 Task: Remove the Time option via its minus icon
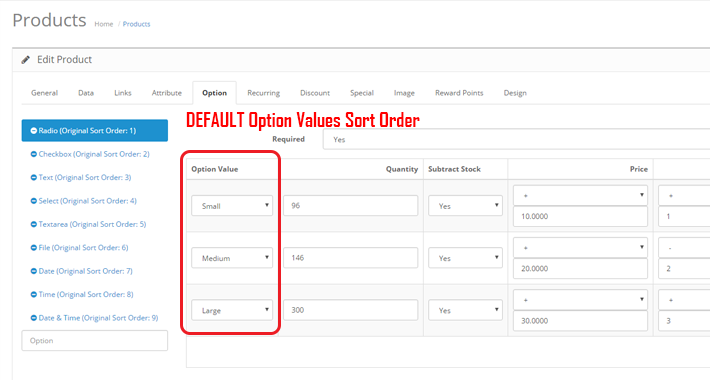[34, 294]
